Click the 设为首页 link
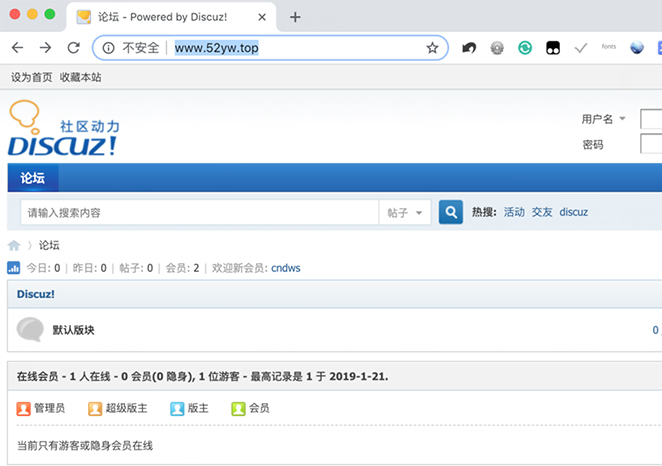The height and width of the screenshot is (466, 662). pyautogui.click(x=31, y=77)
